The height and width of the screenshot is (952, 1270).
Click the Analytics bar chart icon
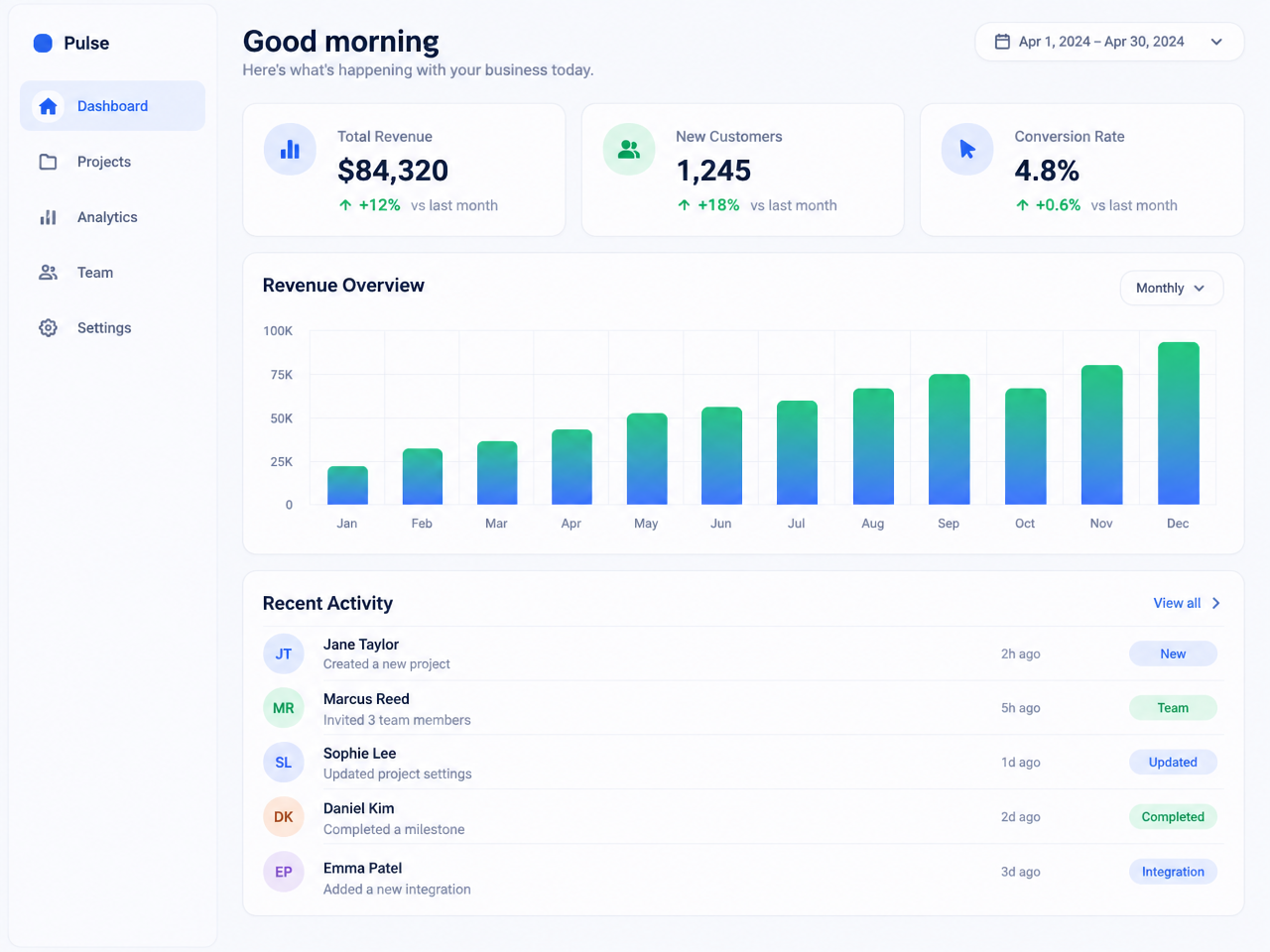[x=48, y=217]
